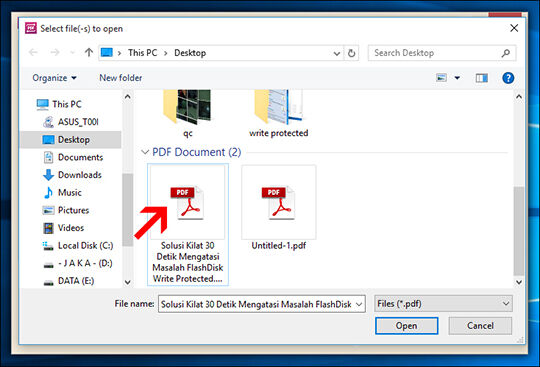
Task: Refresh the Desktop folder listing
Action: coord(351,53)
